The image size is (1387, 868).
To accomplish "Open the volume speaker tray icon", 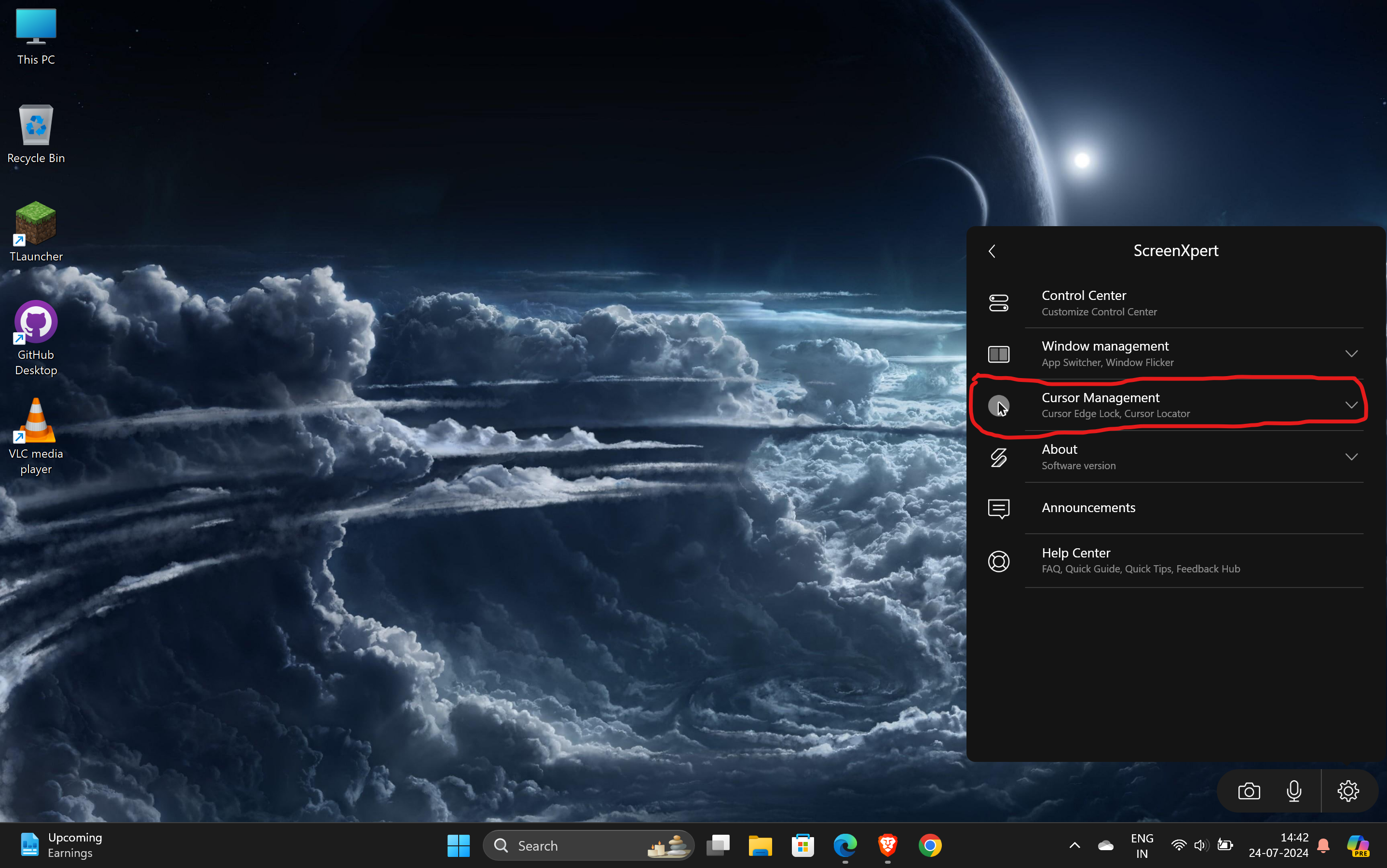I will coord(1201,846).
